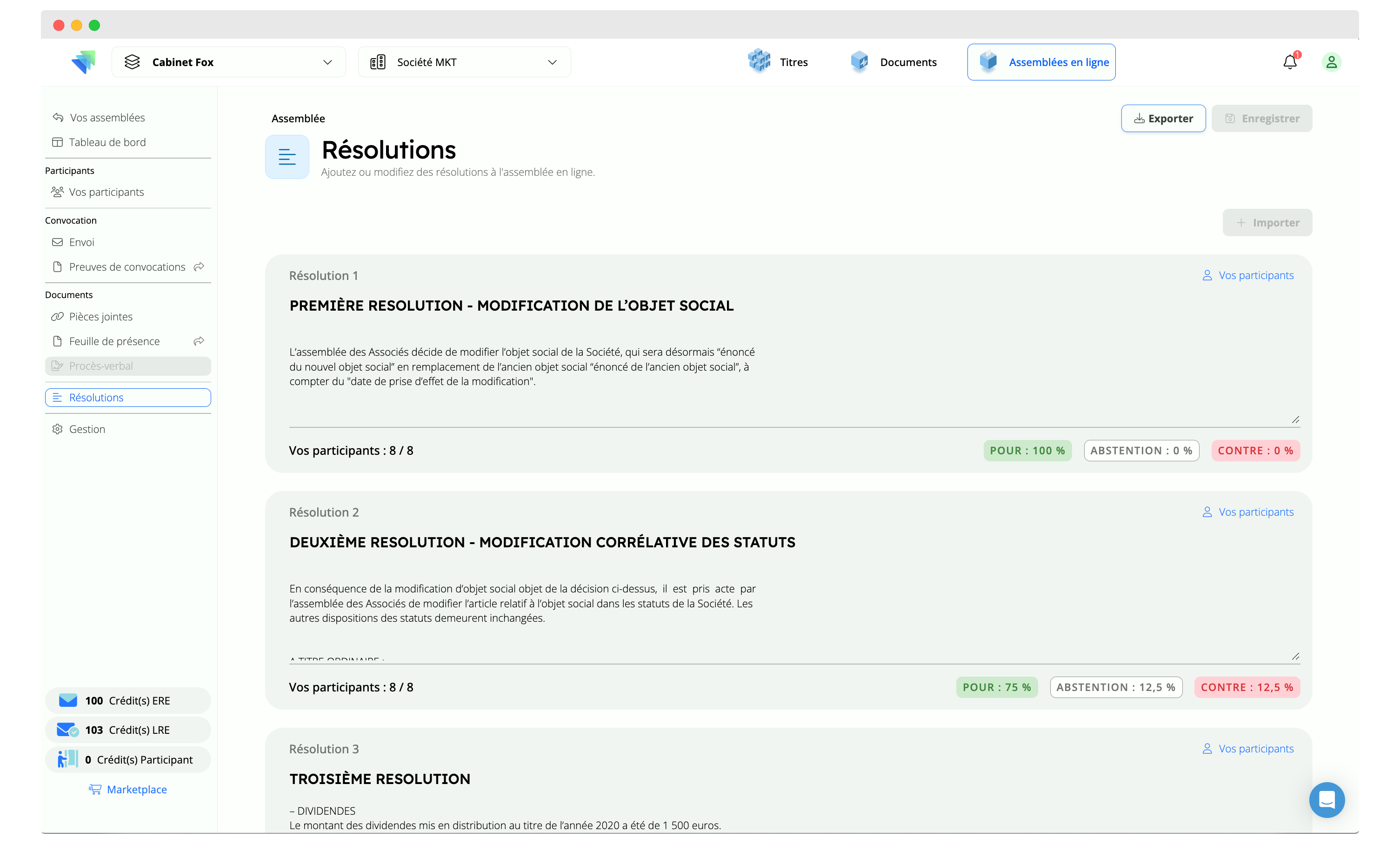Image resolution: width=1400 pixels, height=844 pixels.
Task: Click CONTRE : 12,5 % badge
Action: coord(1247,687)
